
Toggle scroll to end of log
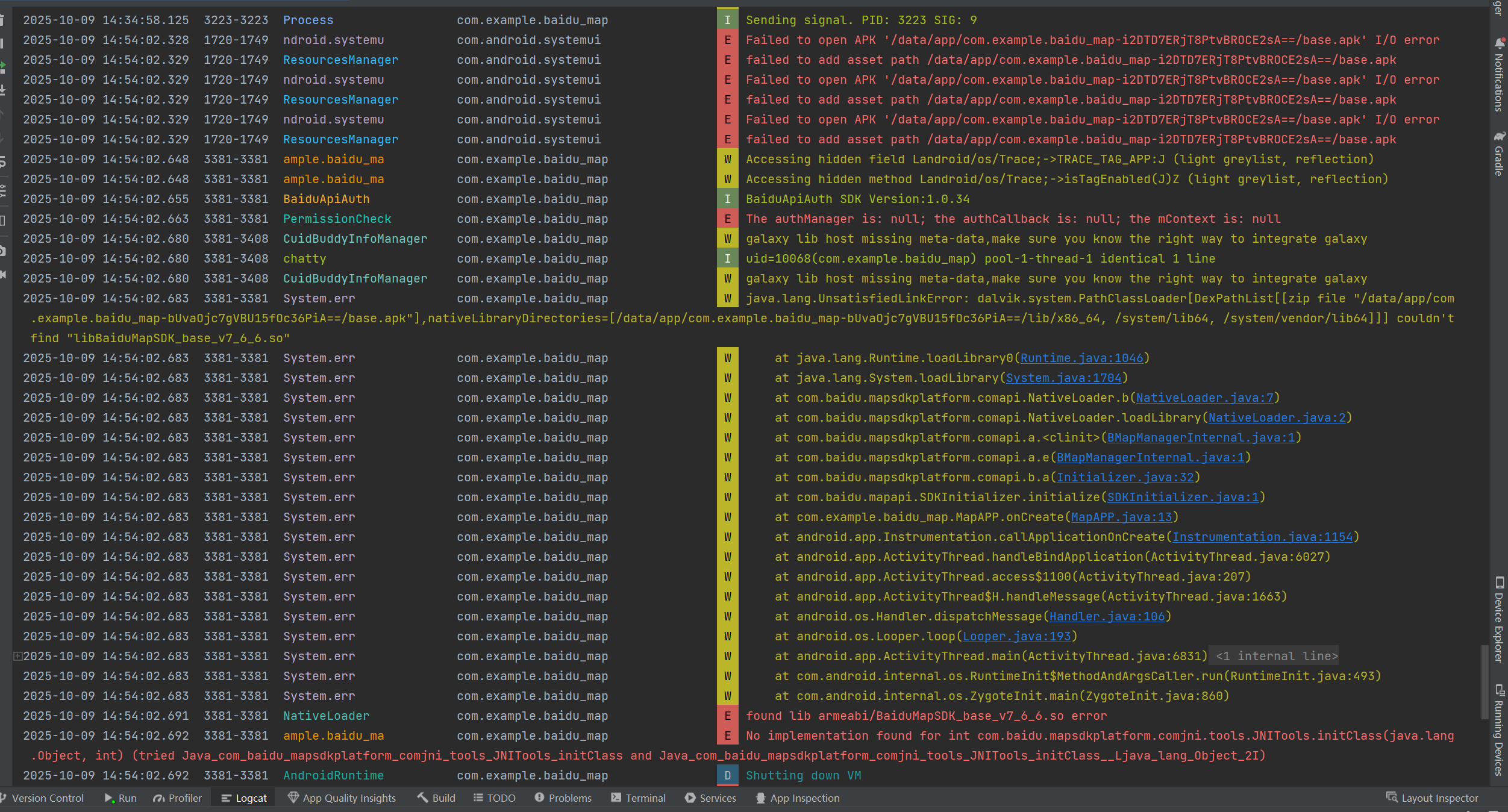pos(2,90)
